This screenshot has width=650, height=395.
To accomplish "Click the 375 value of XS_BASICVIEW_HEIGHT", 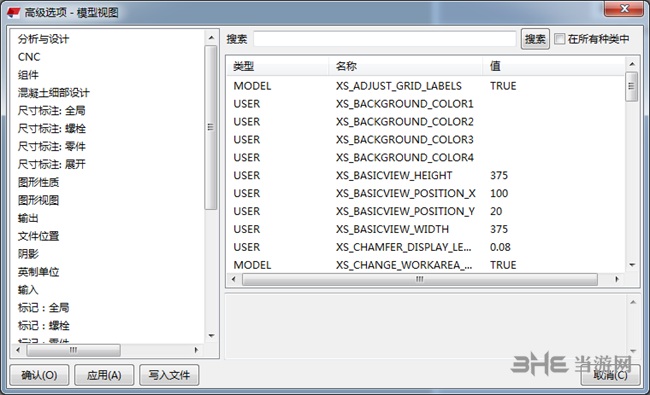I will click(x=499, y=175).
